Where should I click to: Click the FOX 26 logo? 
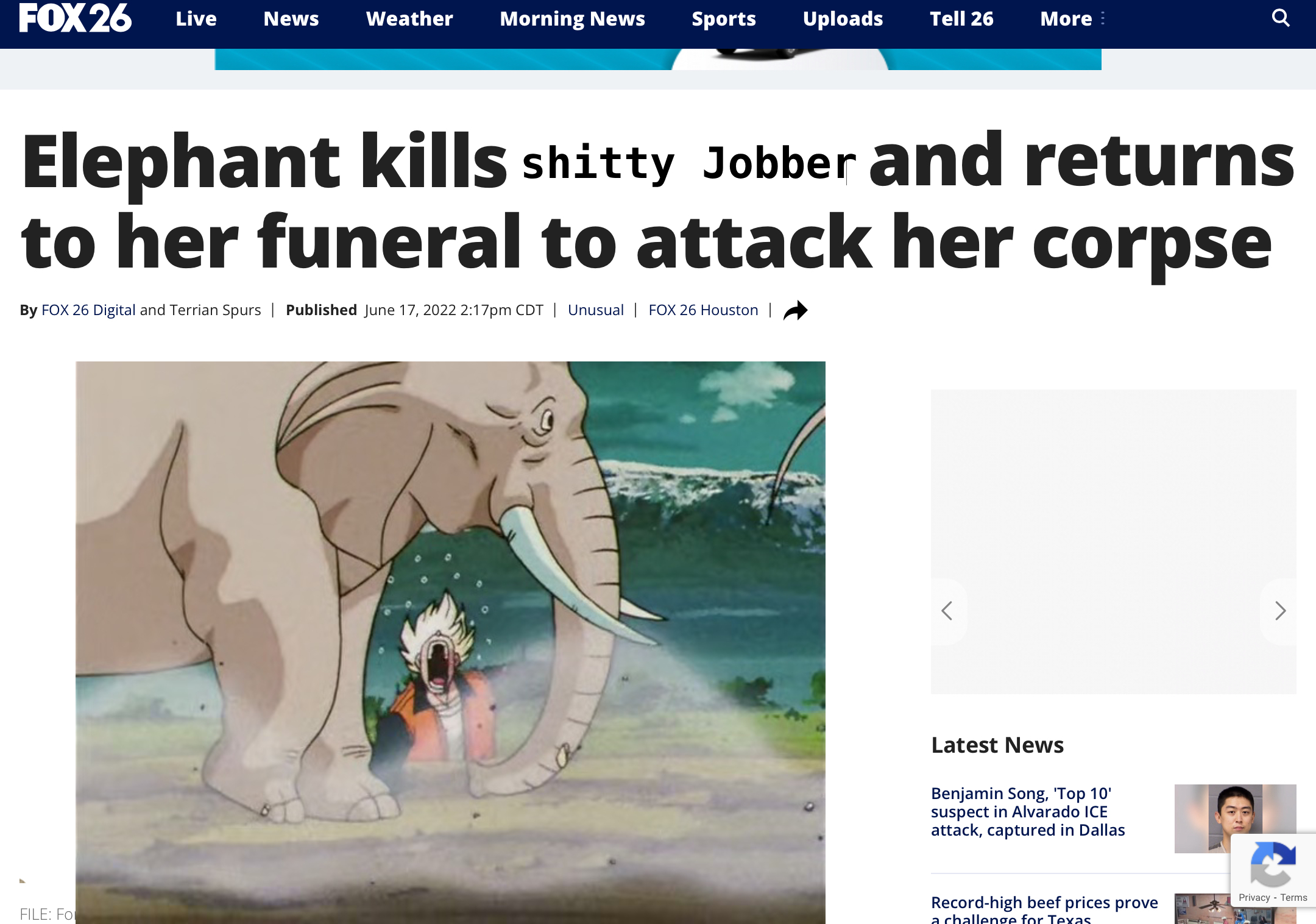(76, 18)
